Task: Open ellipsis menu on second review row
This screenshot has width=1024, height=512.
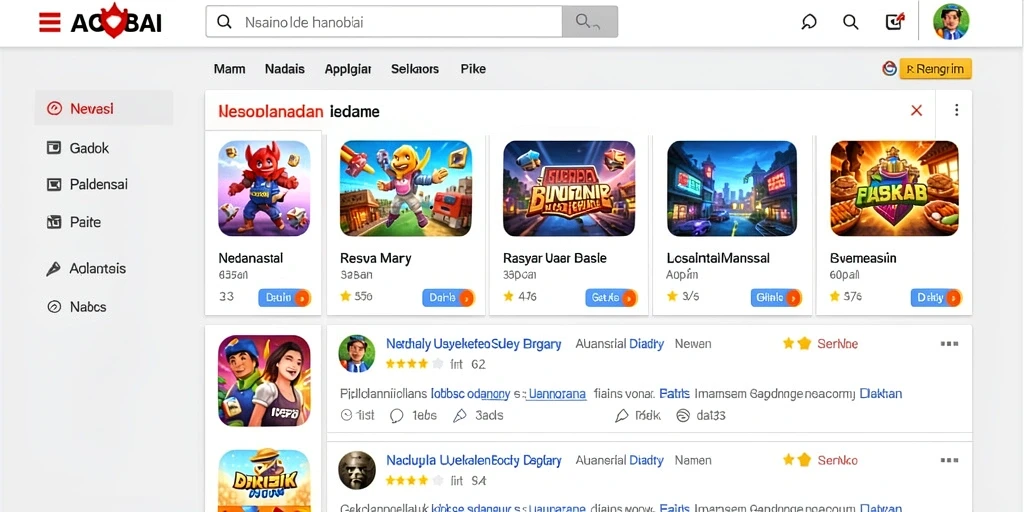Action: (x=949, y=460)
